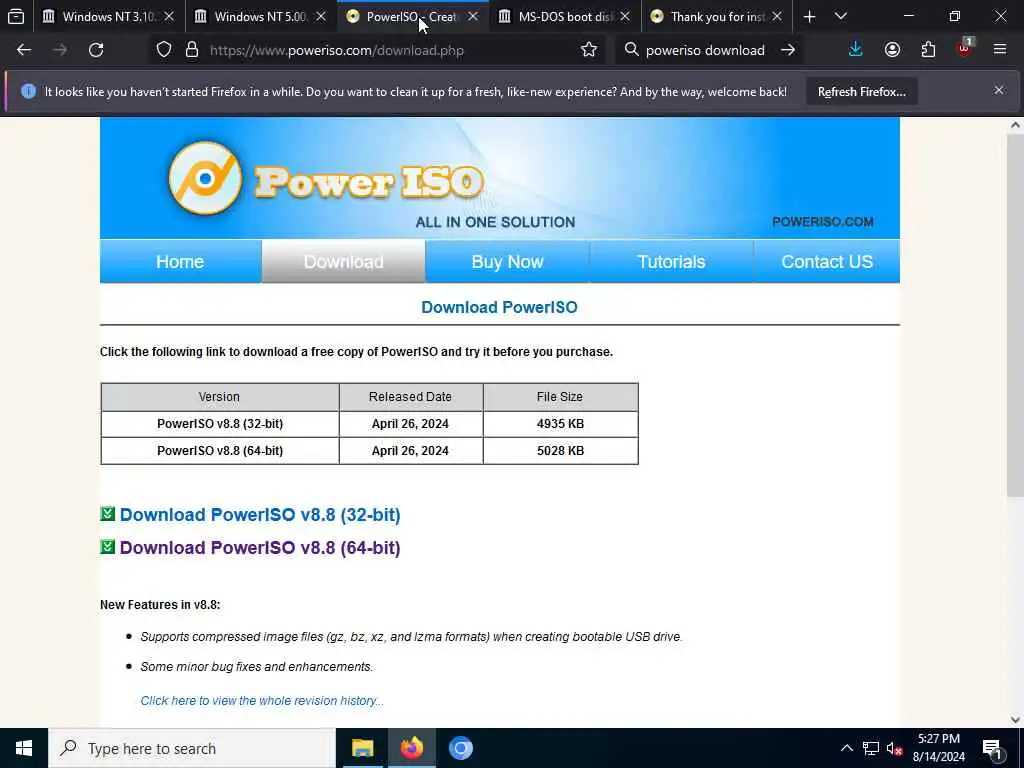The image size is (1024, 768).
Task: Select the Download navigation item
Action: click(x=344, y=261)
